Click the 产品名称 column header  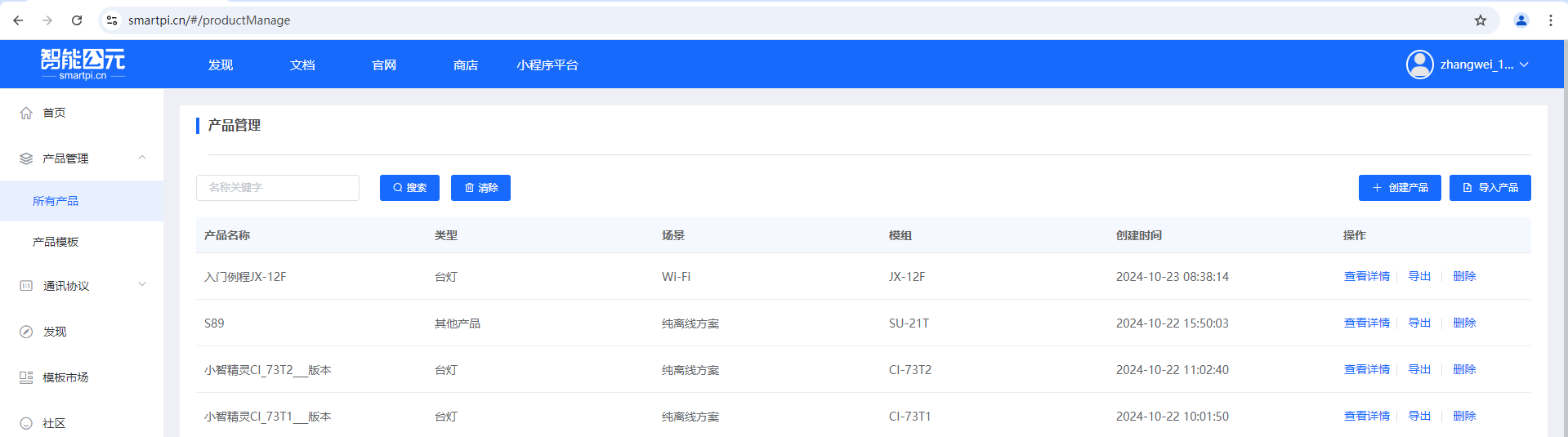point(227,235)
